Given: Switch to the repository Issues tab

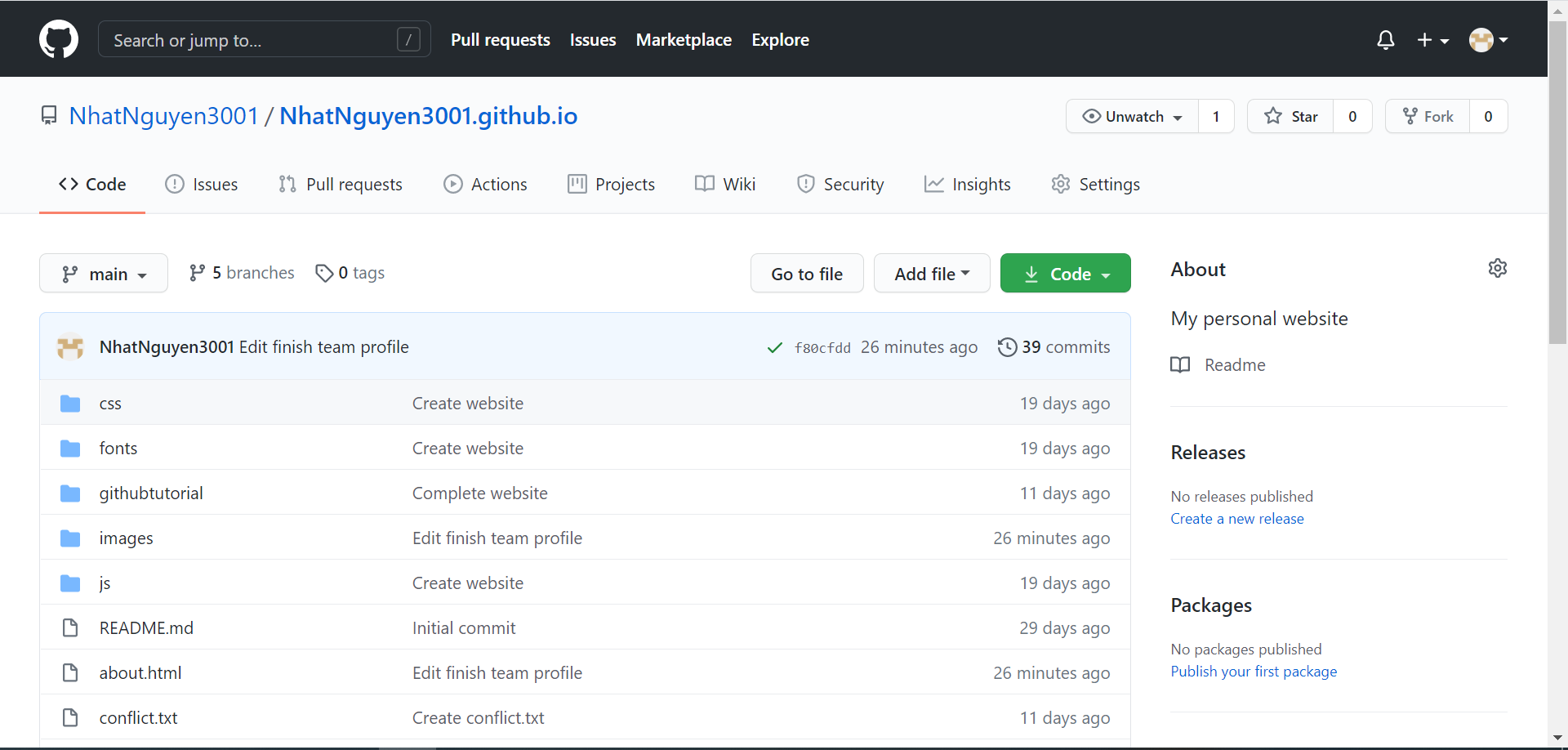Looking at the screenshot, I should (202, 185).
